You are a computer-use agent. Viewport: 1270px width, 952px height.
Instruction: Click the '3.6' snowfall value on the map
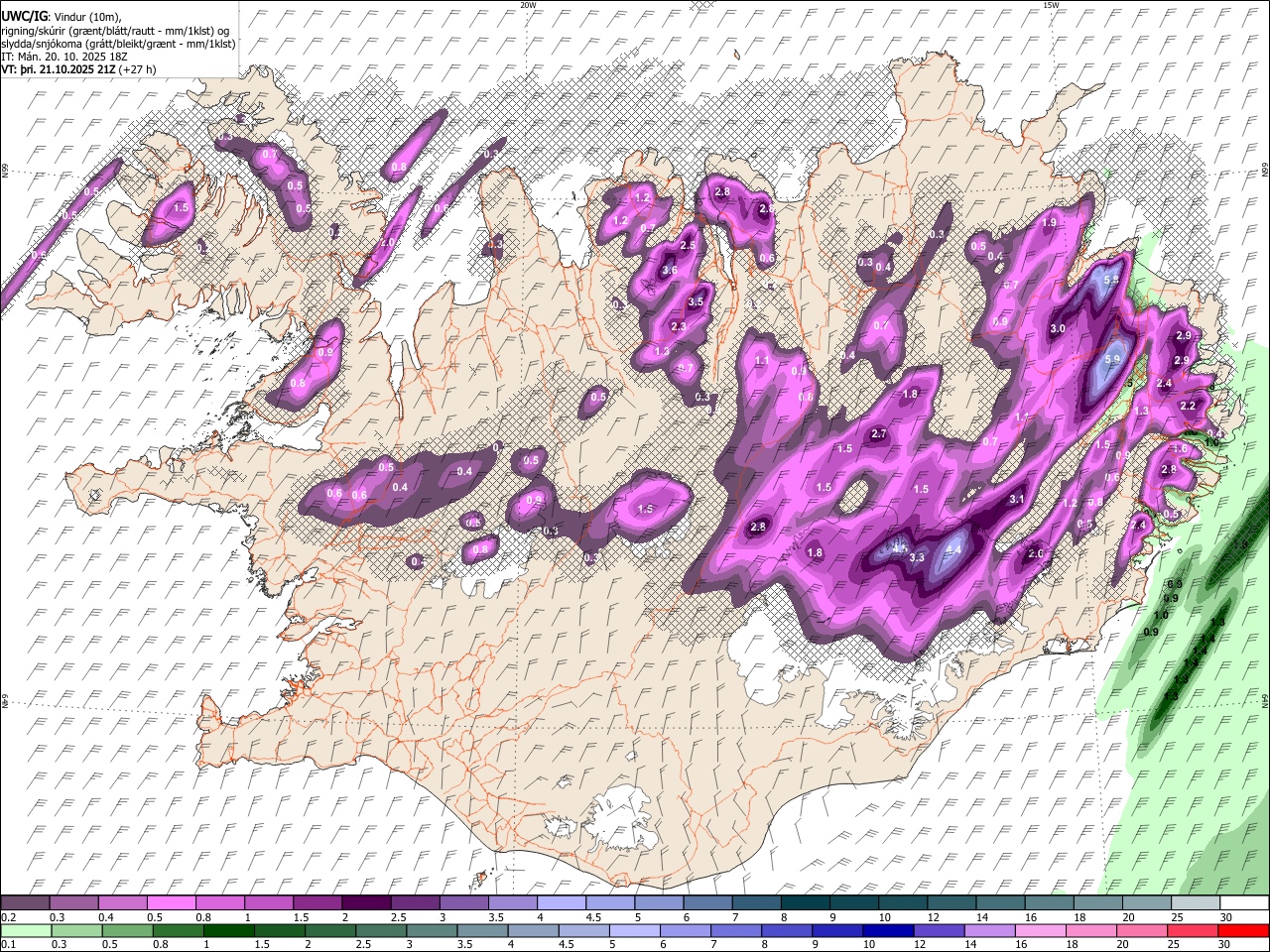(670, 270)
